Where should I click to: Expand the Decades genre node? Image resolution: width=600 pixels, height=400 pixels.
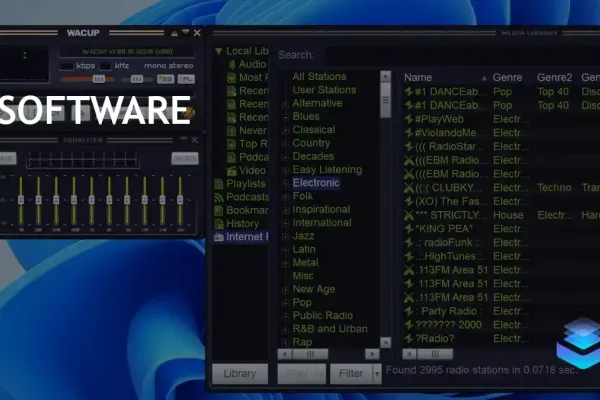click(285, 157)
